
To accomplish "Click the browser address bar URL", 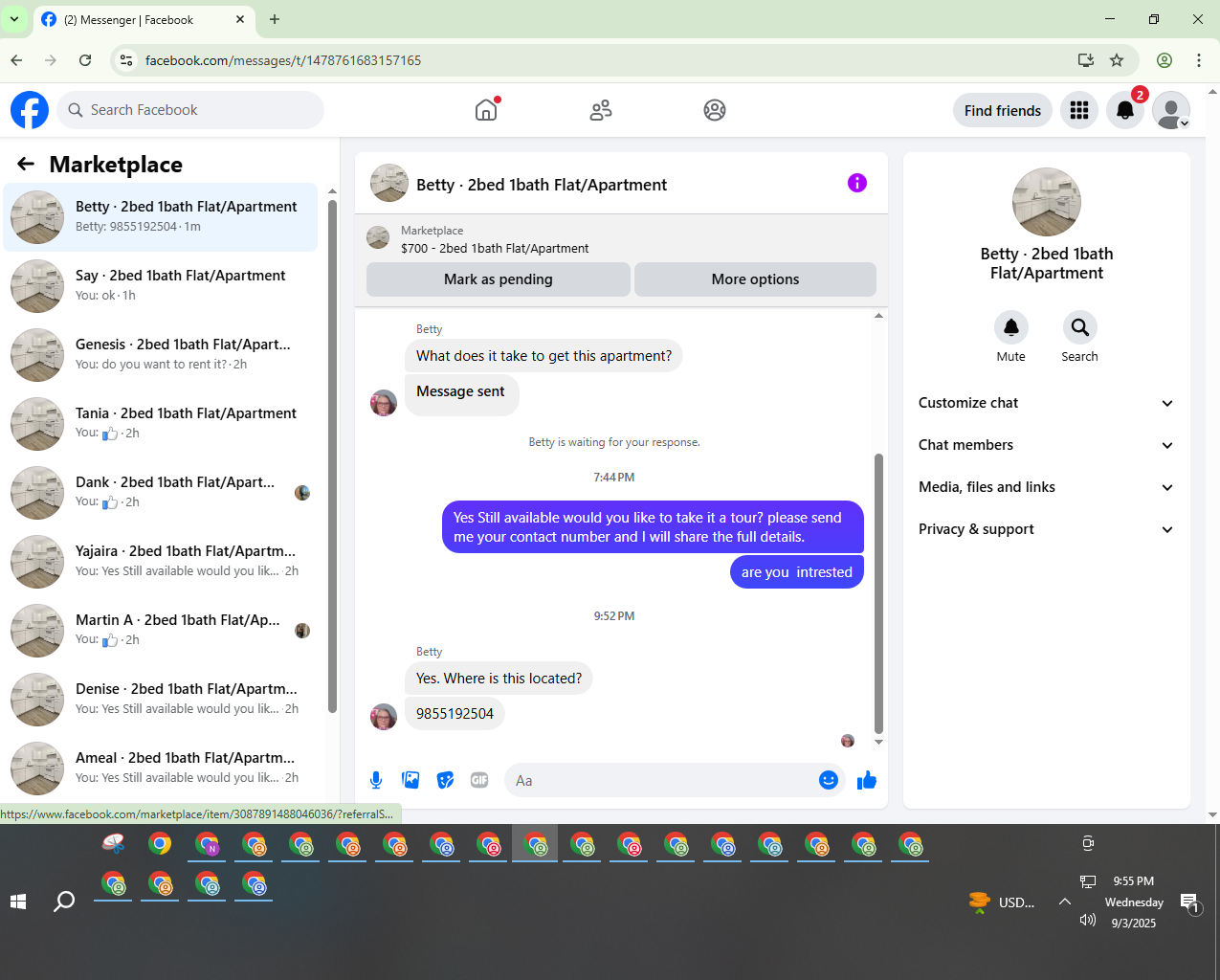I will point(283,60).
